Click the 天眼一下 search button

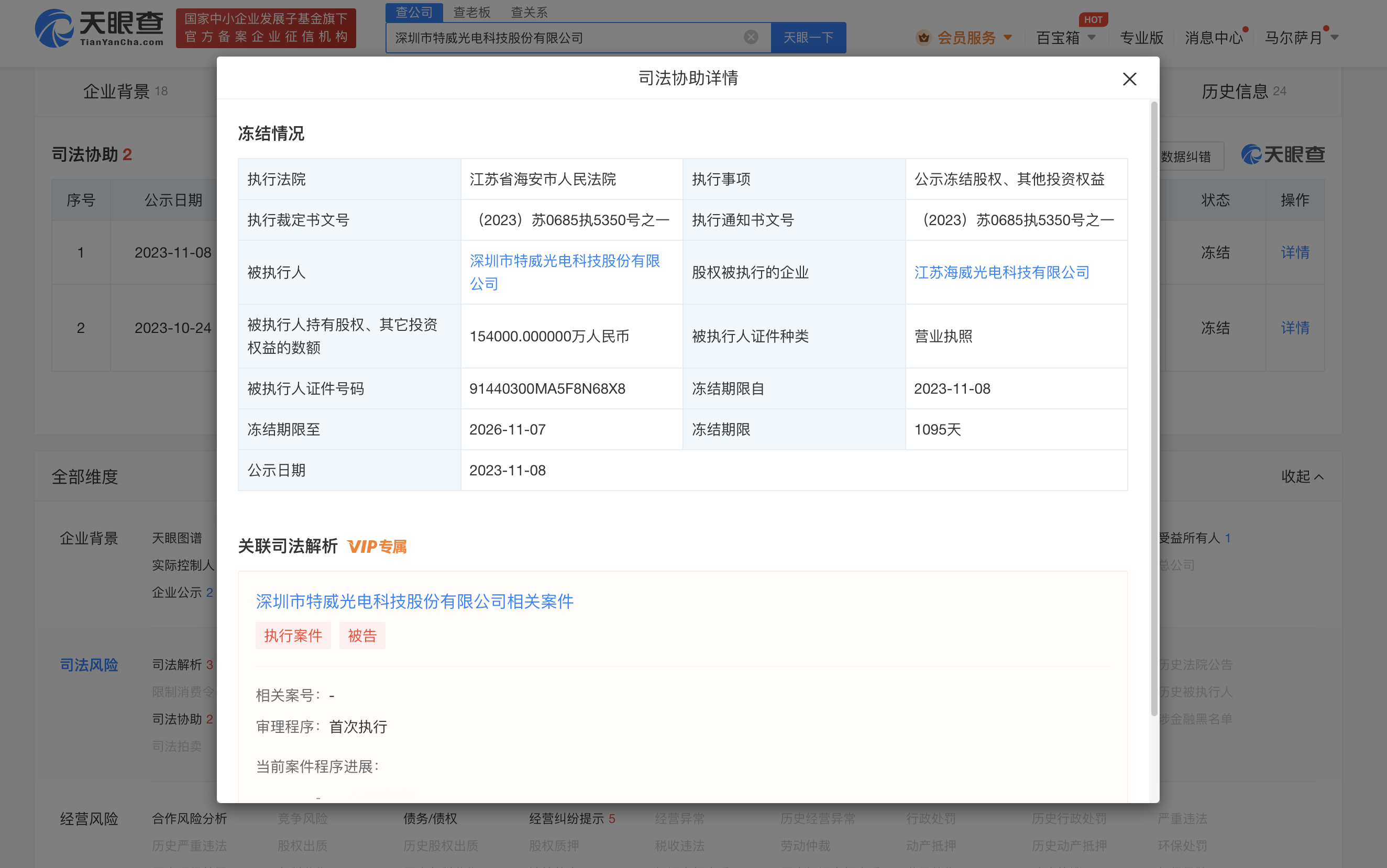808,38
